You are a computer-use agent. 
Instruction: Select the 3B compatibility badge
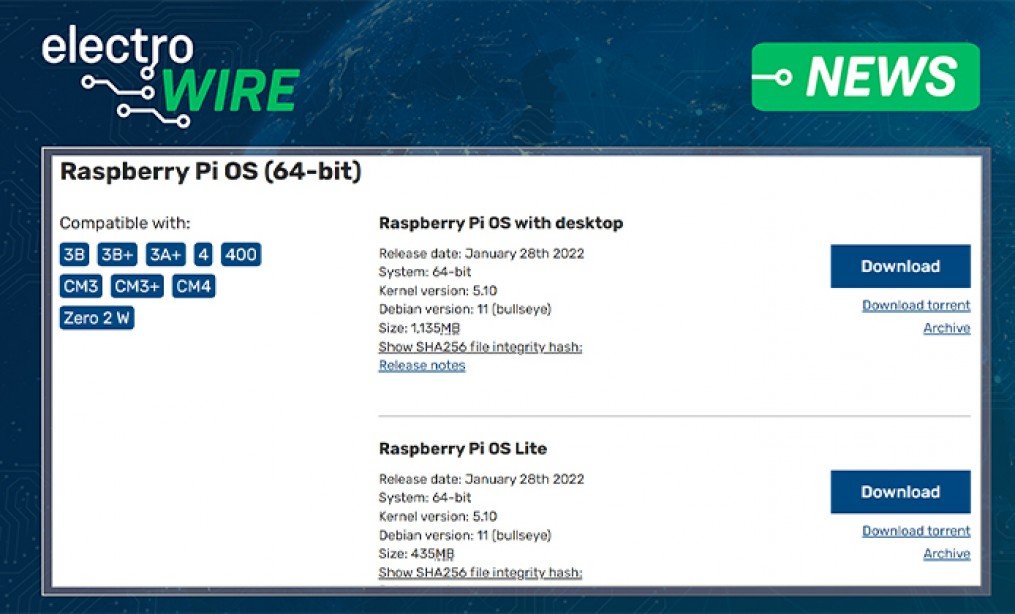(74, 254)
